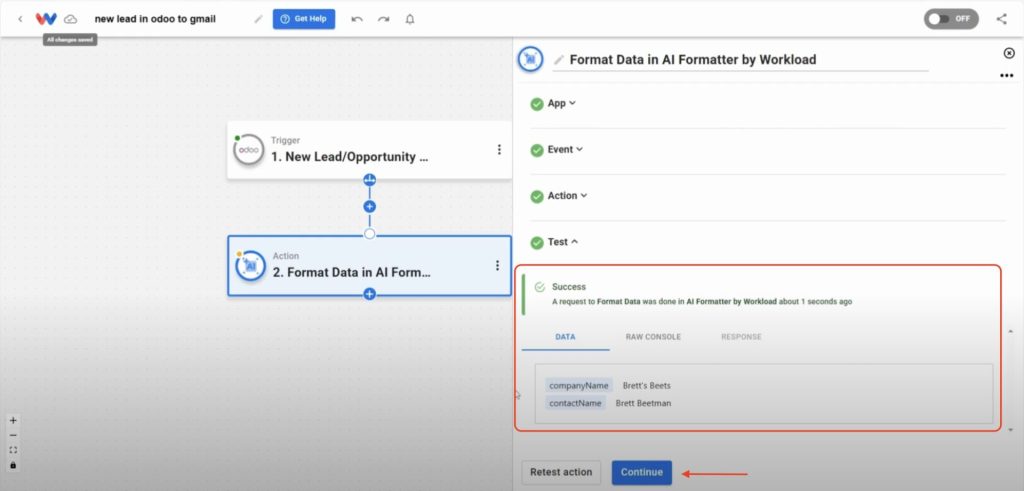Screen dimensions: 1024x491
Task: Click Retest action button
Action: [x=561, y=472]
